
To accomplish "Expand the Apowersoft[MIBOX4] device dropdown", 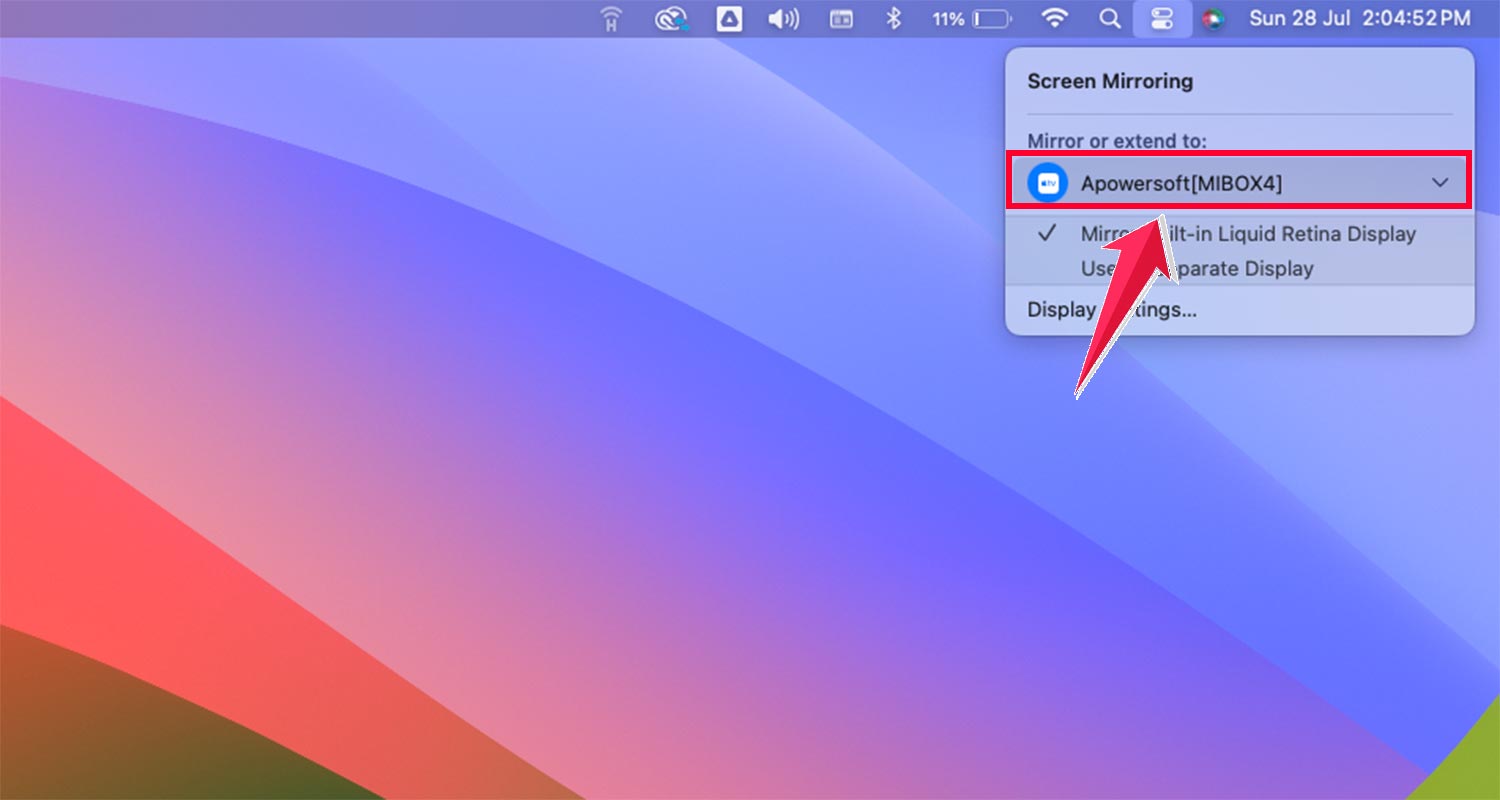I will [1440, 183].
